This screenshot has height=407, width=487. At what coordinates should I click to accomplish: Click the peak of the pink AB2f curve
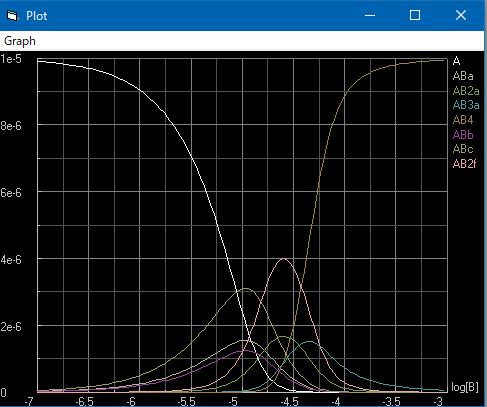pyautogui.click(x=283, y=259)
